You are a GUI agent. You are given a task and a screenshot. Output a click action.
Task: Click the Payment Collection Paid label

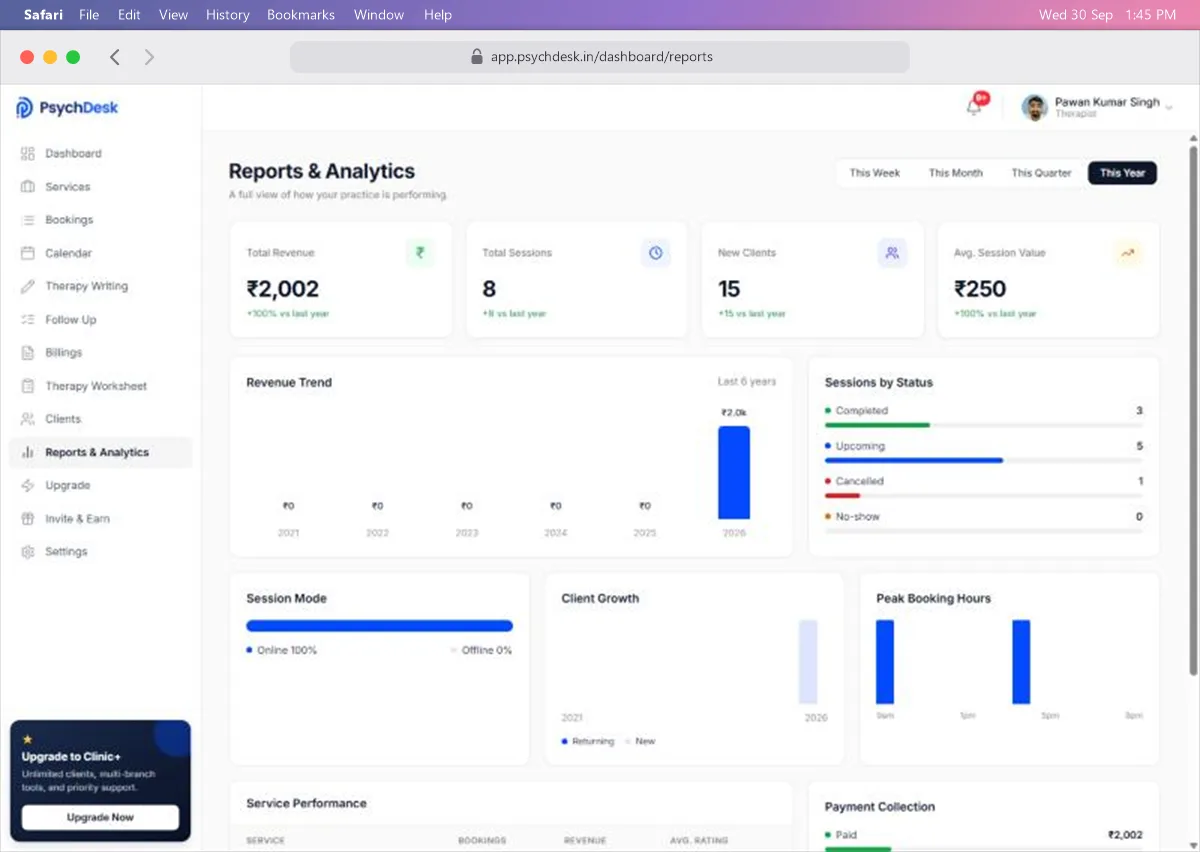[x=846, y=835]
